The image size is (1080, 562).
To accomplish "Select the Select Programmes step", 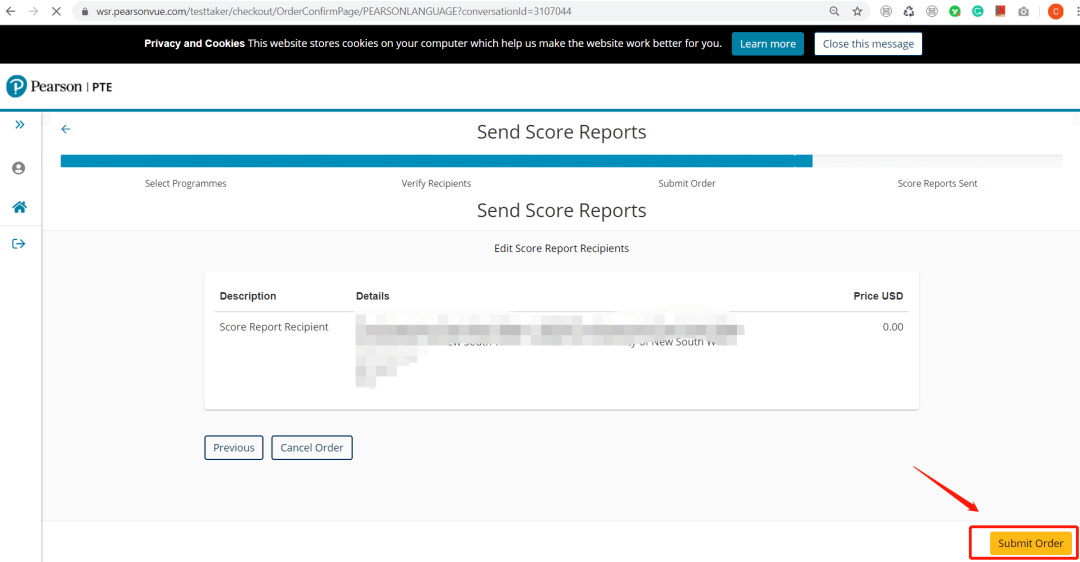I will click(186, 184).
